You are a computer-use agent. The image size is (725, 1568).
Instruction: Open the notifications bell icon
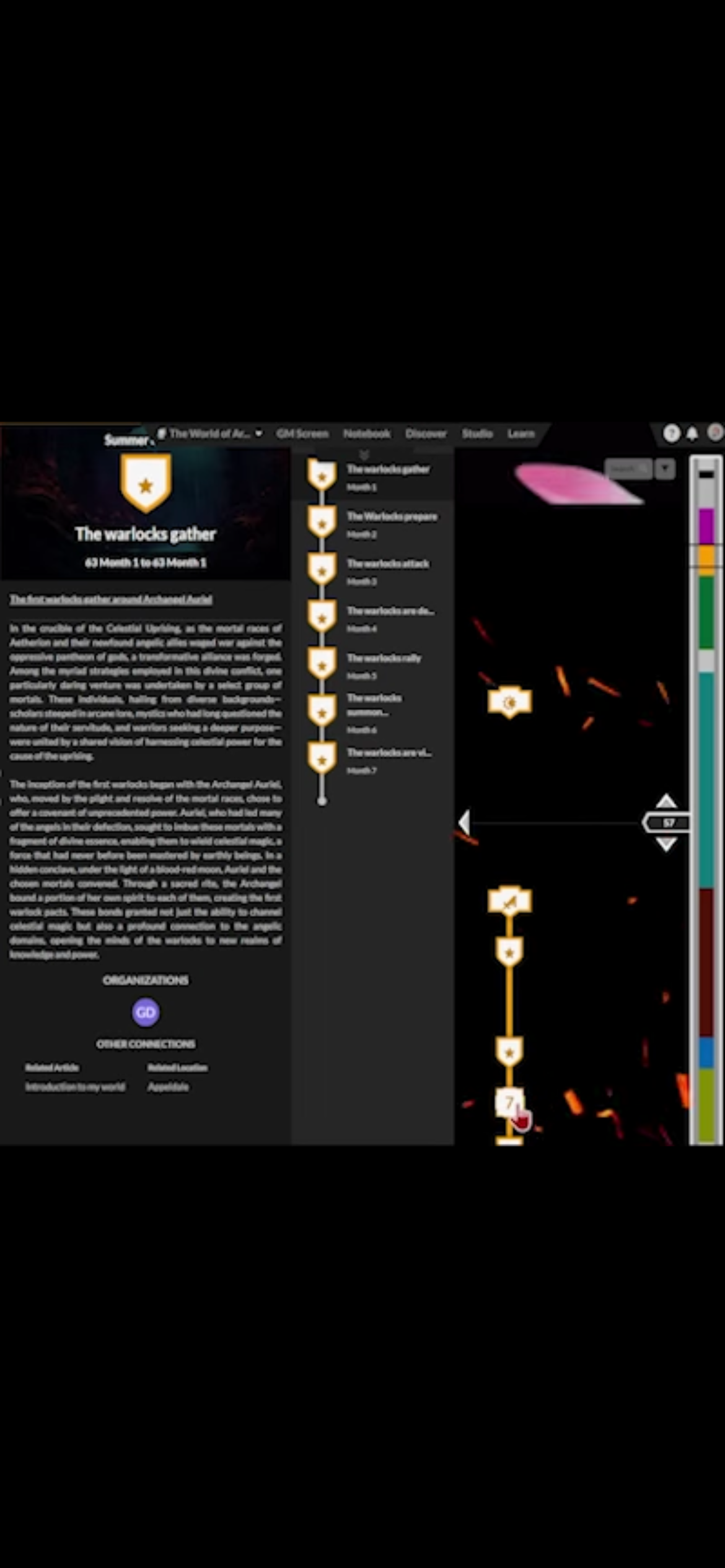click(x=692, y=433)
